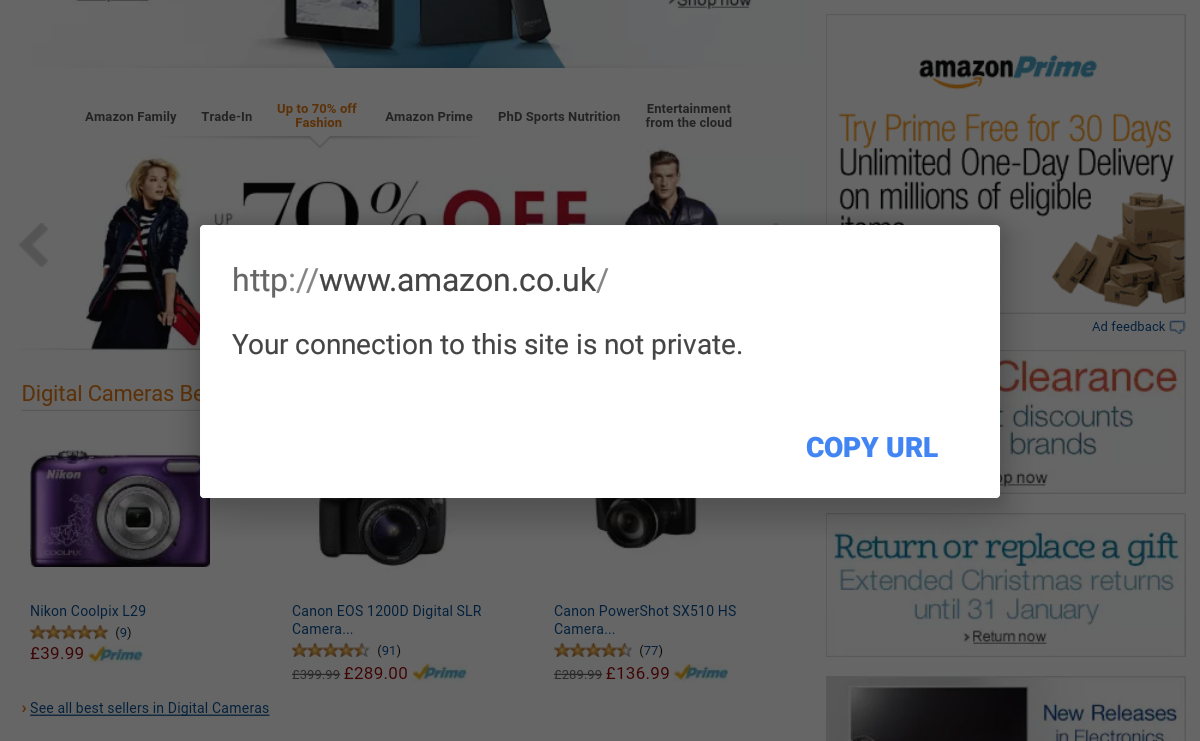Viewport: 1200px width, 741px height.
Task: Select the Amazon Family tab
Action: tap(130, 117)
